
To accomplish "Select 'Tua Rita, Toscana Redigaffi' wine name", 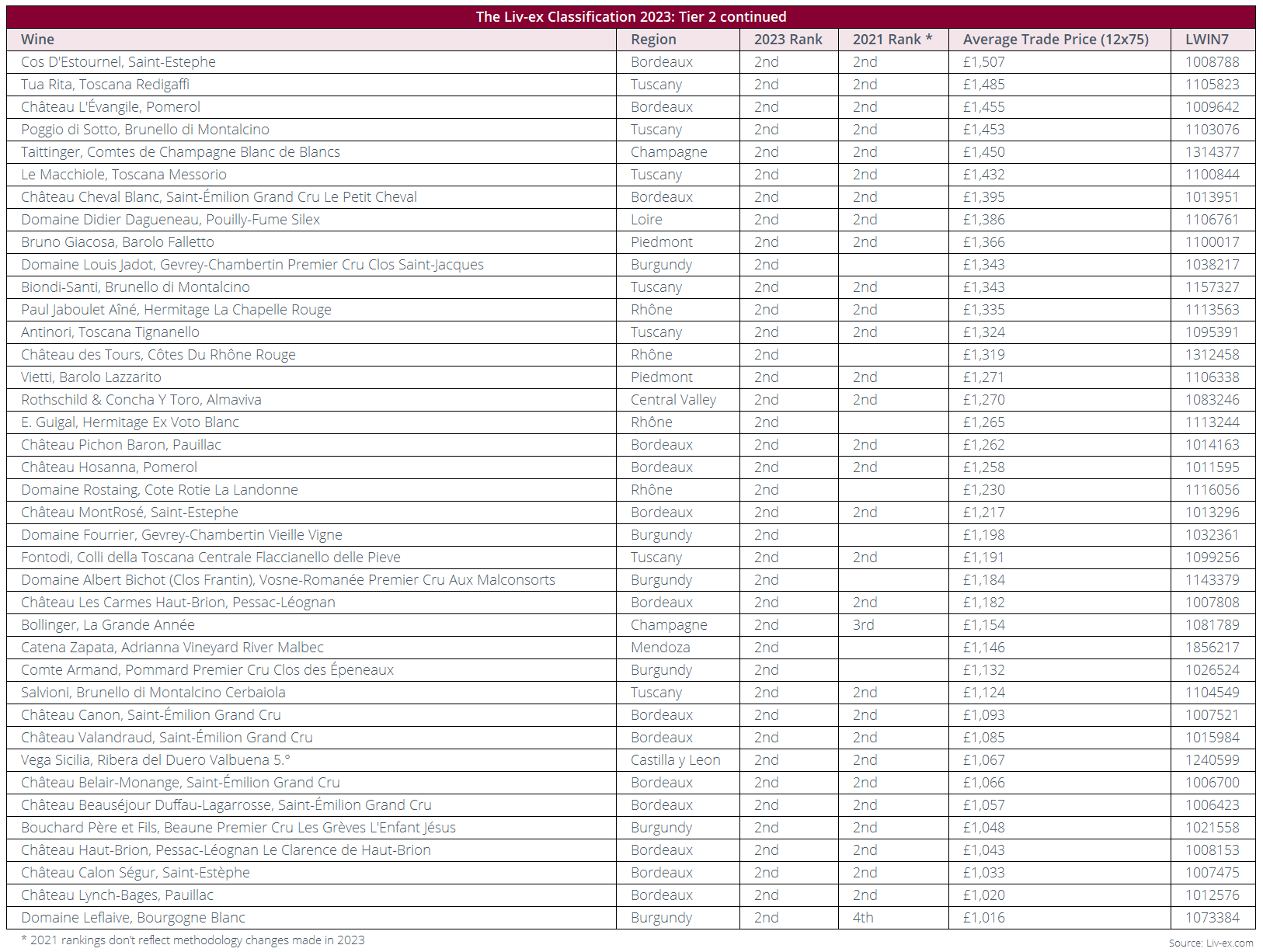I will [105, 85].
